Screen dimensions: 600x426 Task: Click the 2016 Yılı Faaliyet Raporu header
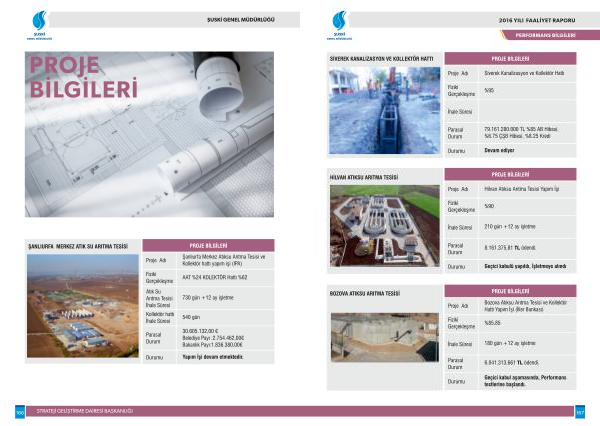click(538, 20)
